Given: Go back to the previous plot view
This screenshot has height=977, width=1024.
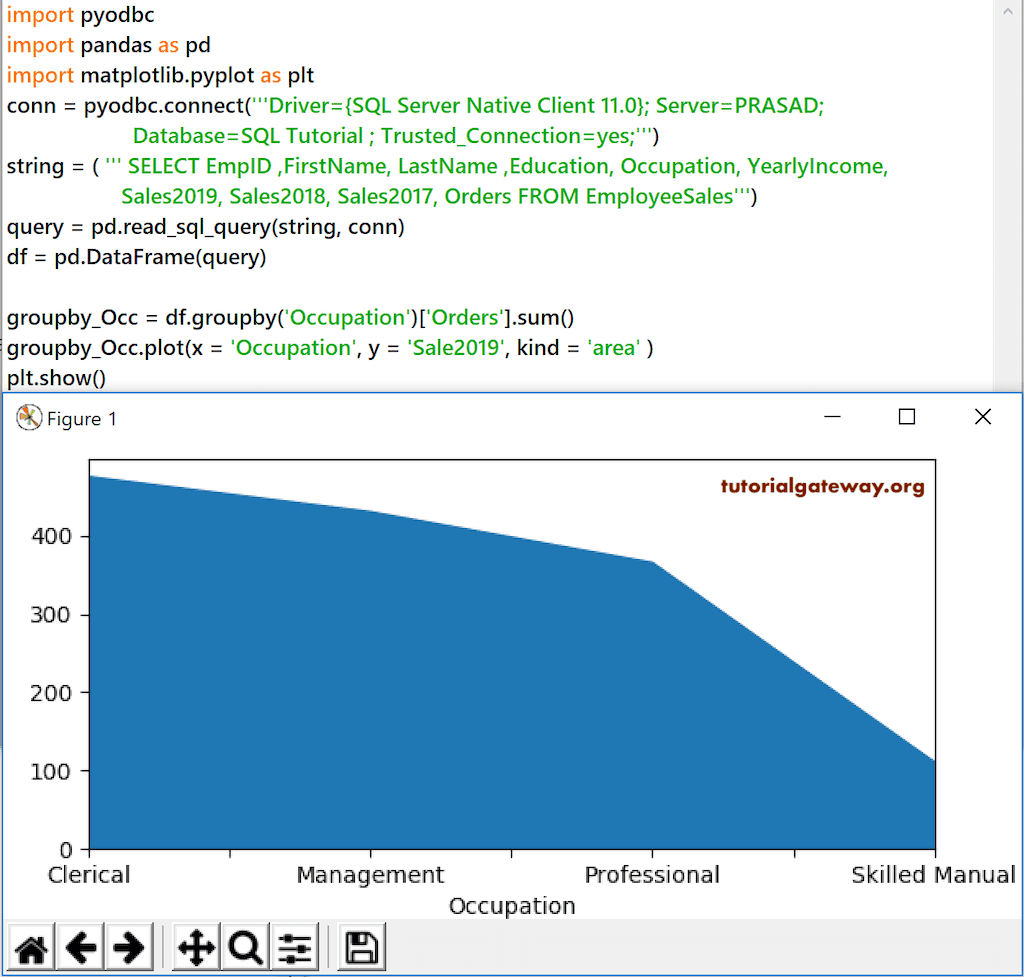Looking at the screenshot, I should [81, 946].
